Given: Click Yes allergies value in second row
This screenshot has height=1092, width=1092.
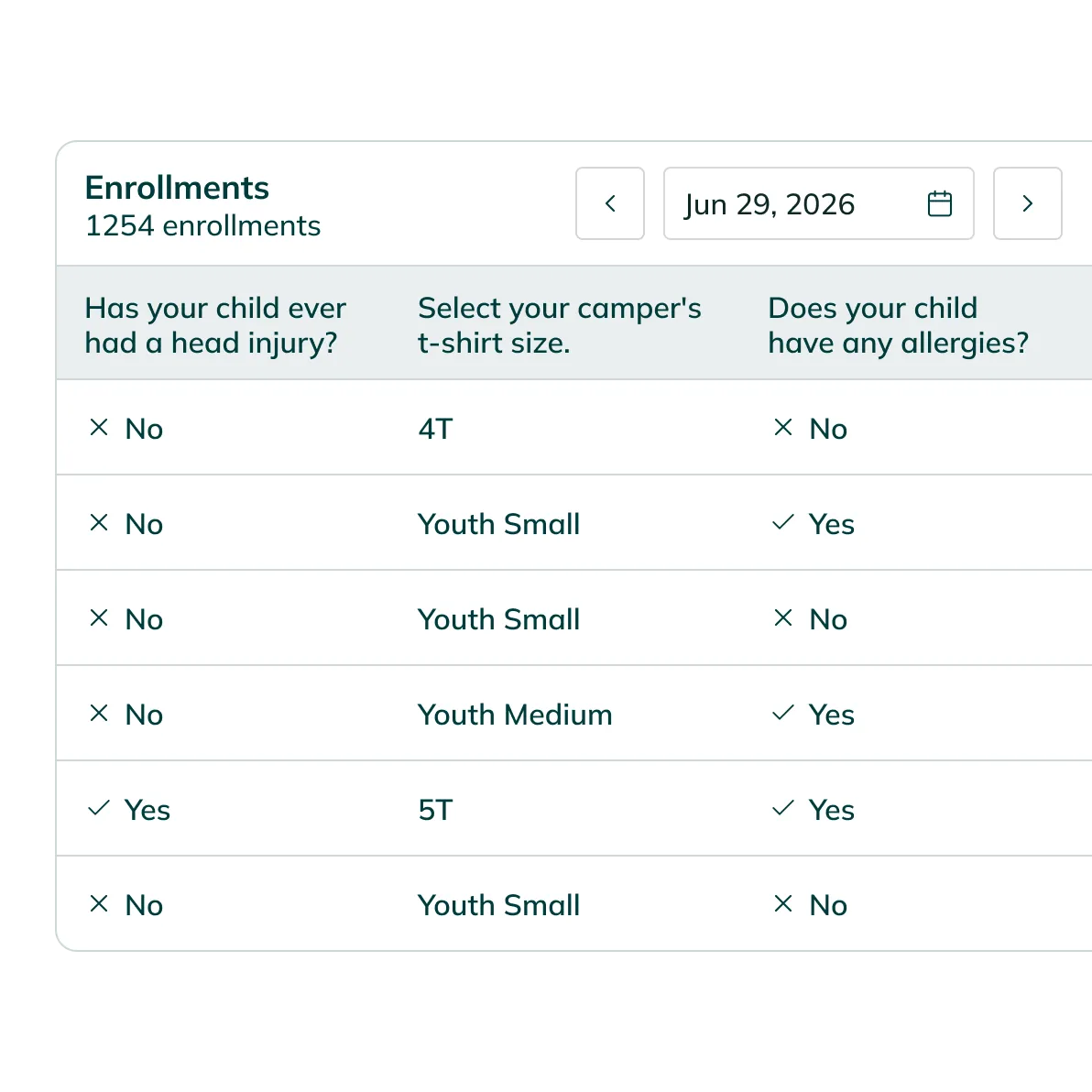Looking at the screenshot, I should point(831,524).
